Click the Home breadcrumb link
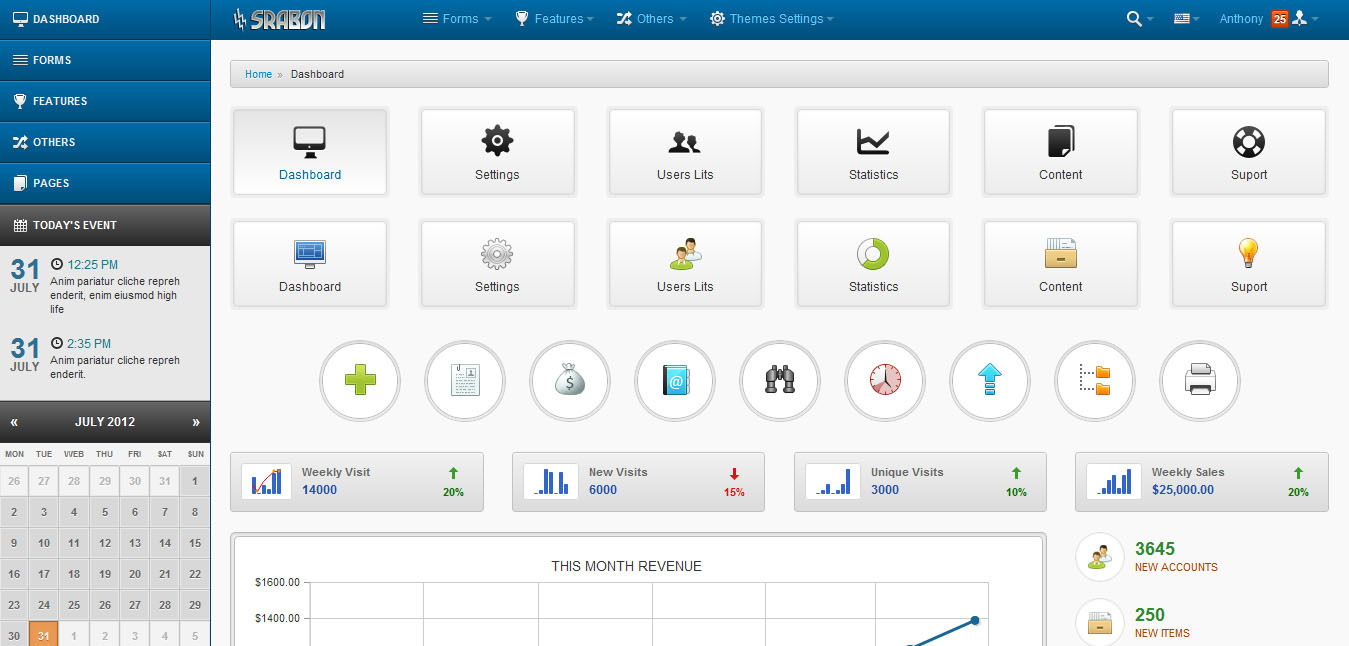Image resolution: width=1349 pixels, height=646 pixels. pyautogui.click(x=258, y=74)
